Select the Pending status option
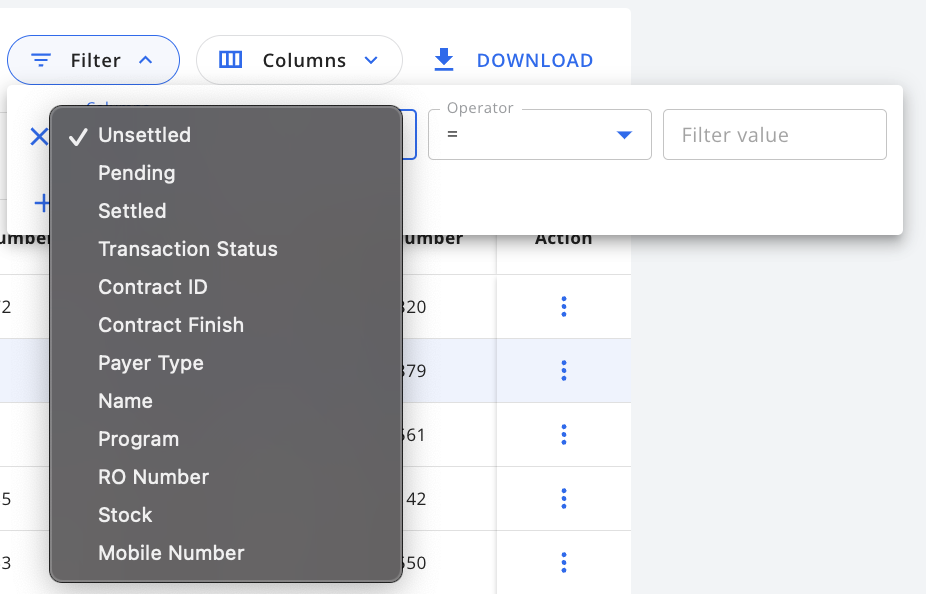This screenshot has width=926, height=594. point(136,172)
